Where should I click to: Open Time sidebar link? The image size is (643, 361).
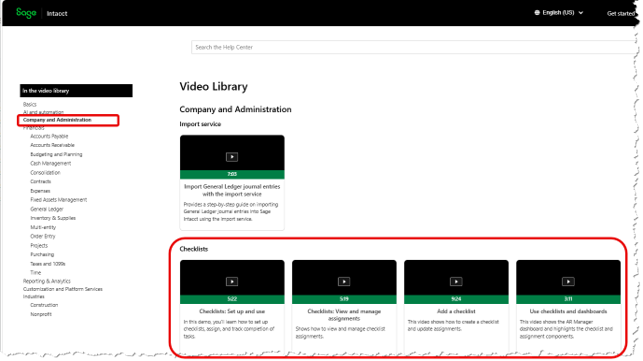pos(36,272)
